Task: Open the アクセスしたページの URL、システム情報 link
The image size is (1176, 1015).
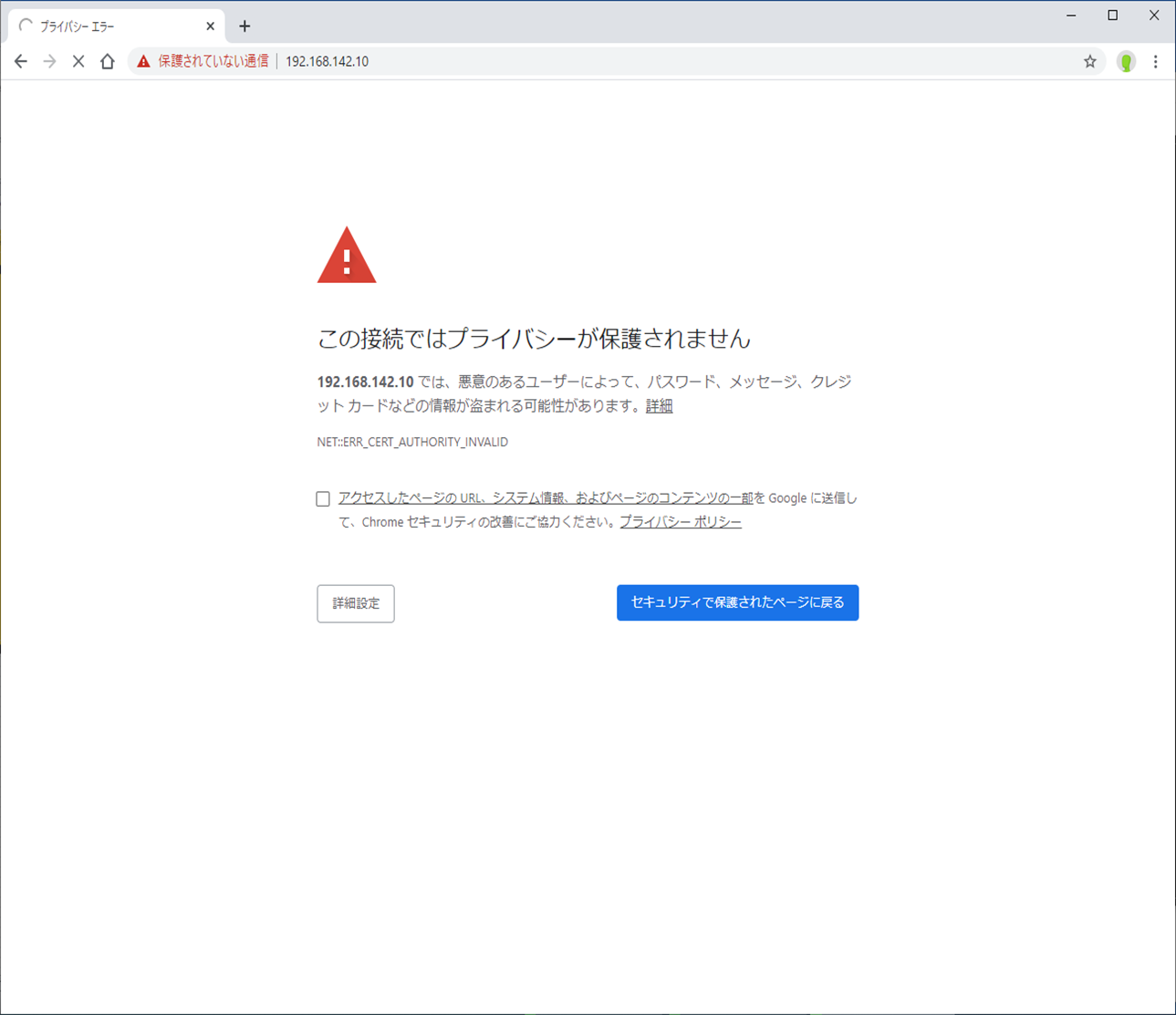Action: 546,498
